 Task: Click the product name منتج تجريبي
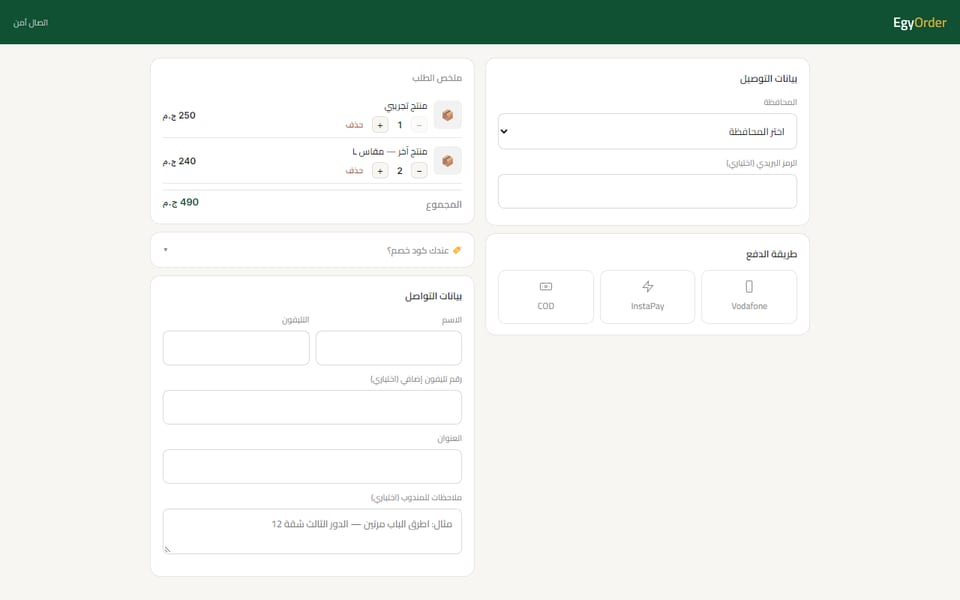coord(406,106)
